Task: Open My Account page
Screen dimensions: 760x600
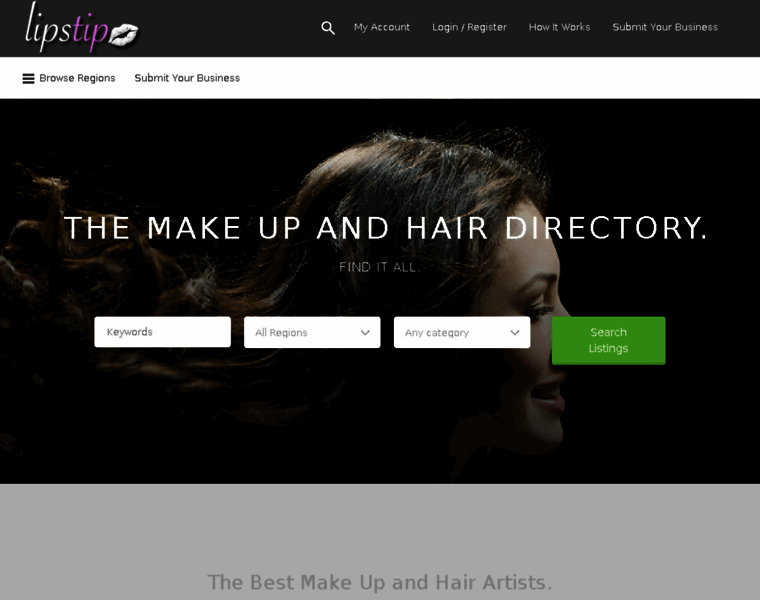Action: point(382,27)
